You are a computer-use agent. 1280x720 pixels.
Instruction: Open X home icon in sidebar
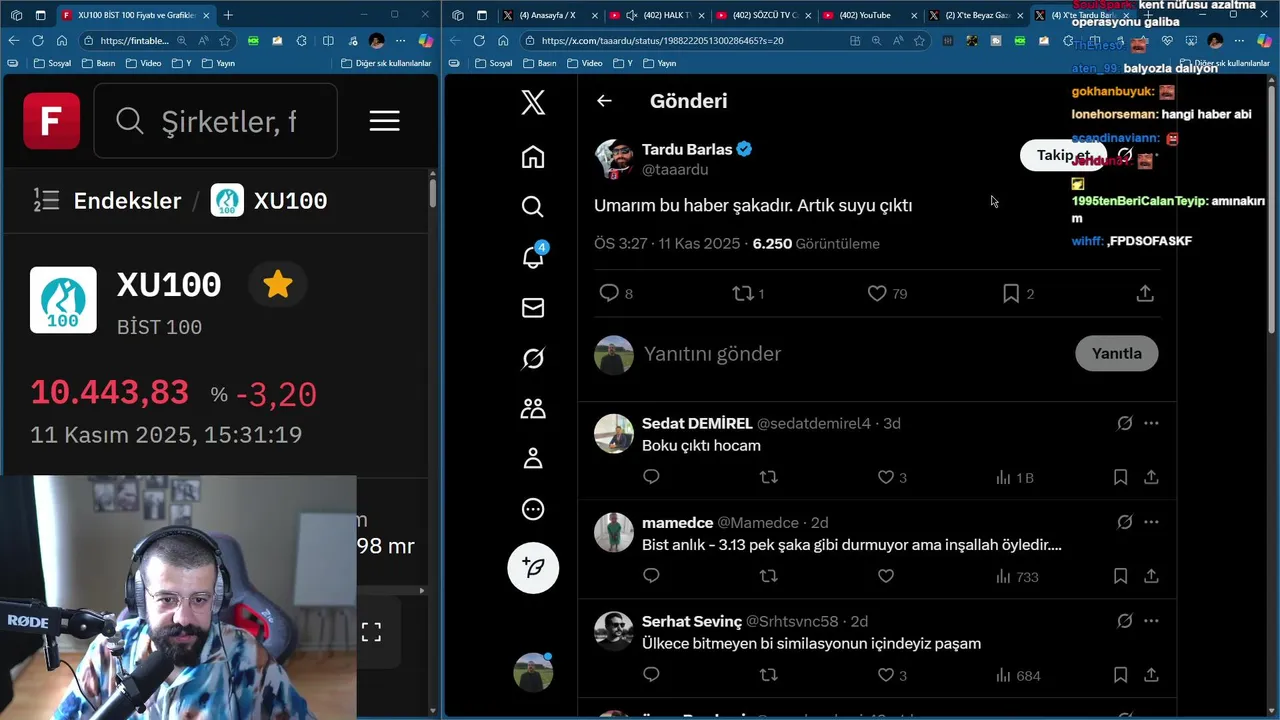tap(533, 157)
